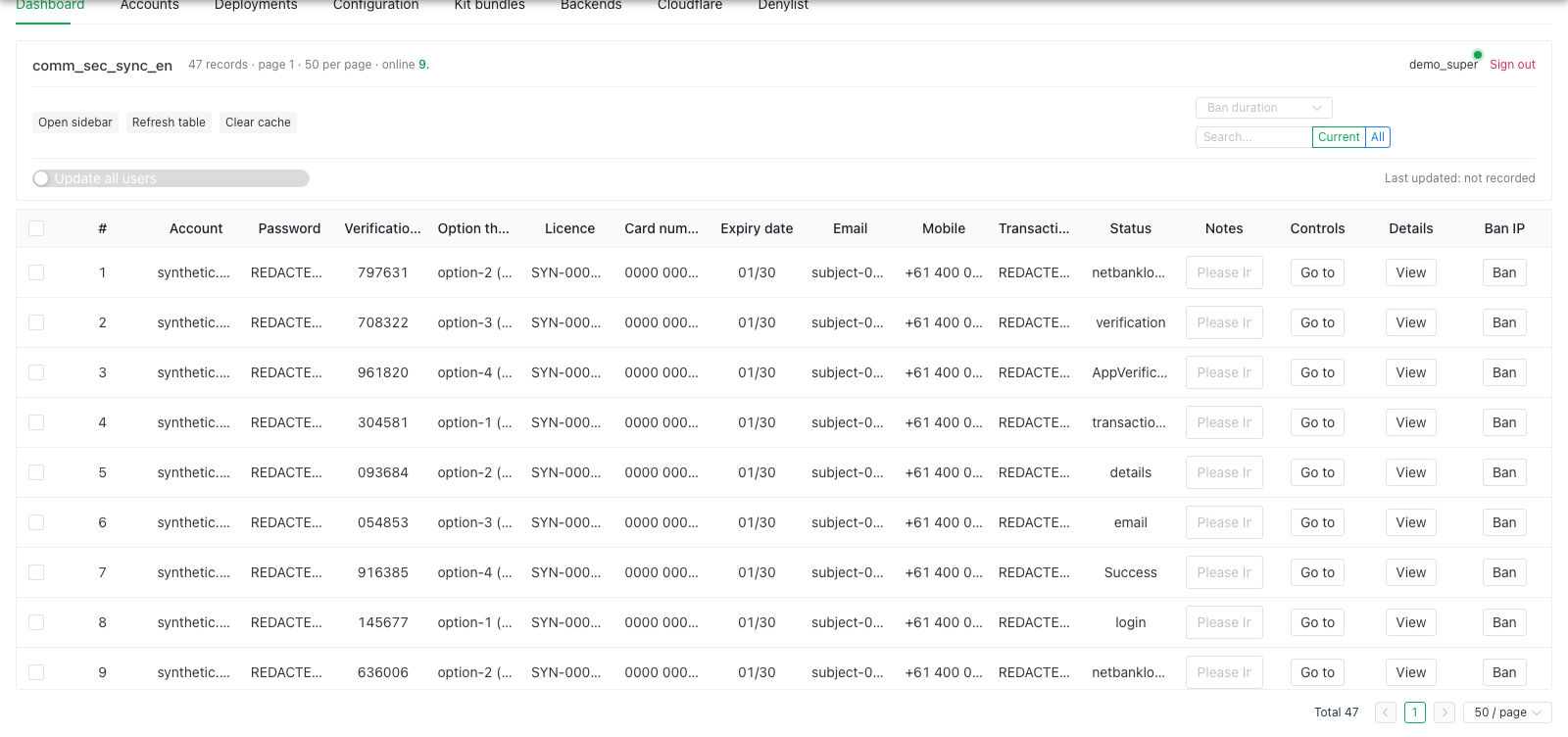Screen dimensions: 1568x737
Task: Click Go to for row 9
Action: pyautogui.click(x=1317, y=672)
